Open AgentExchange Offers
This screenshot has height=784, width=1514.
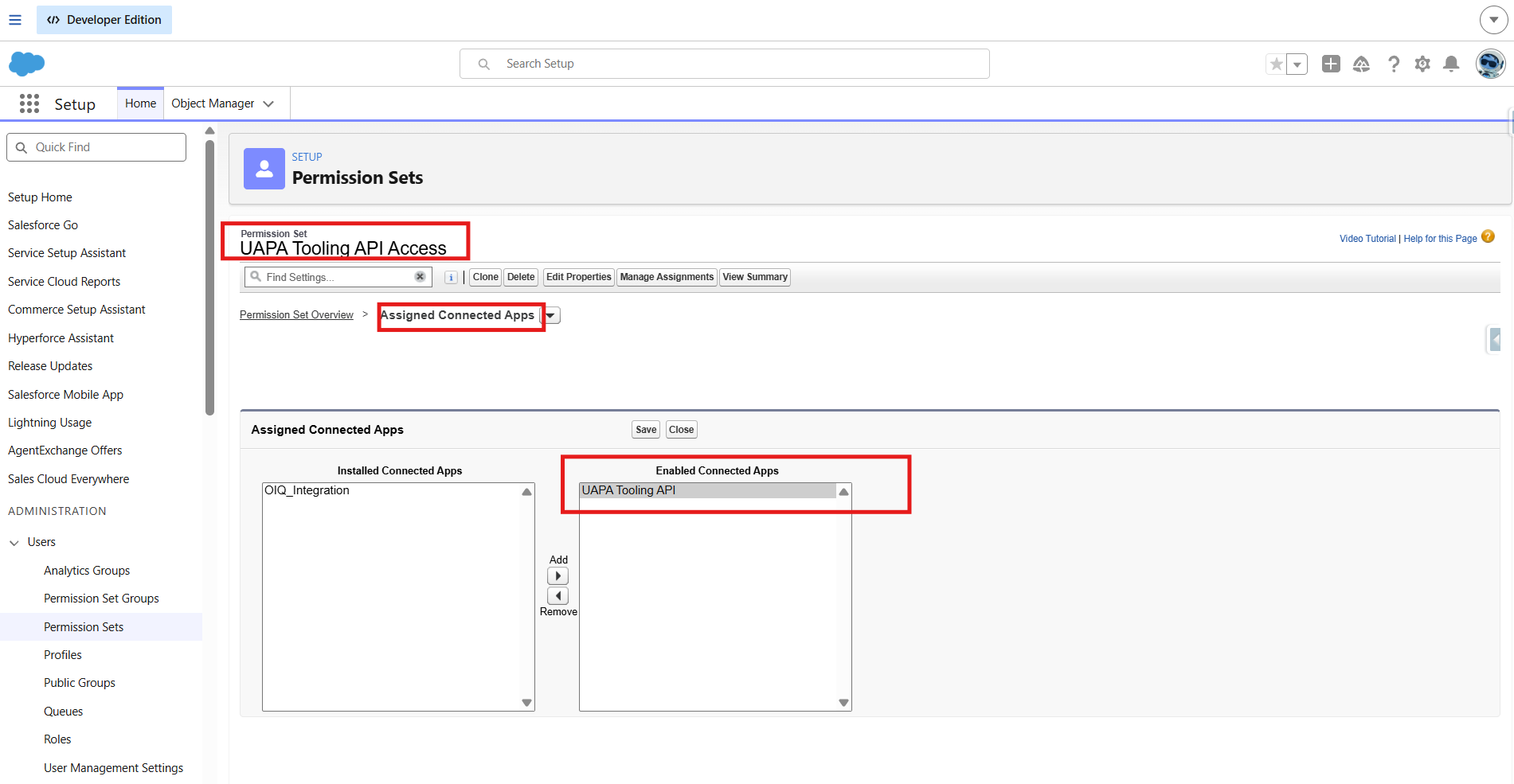65,451
